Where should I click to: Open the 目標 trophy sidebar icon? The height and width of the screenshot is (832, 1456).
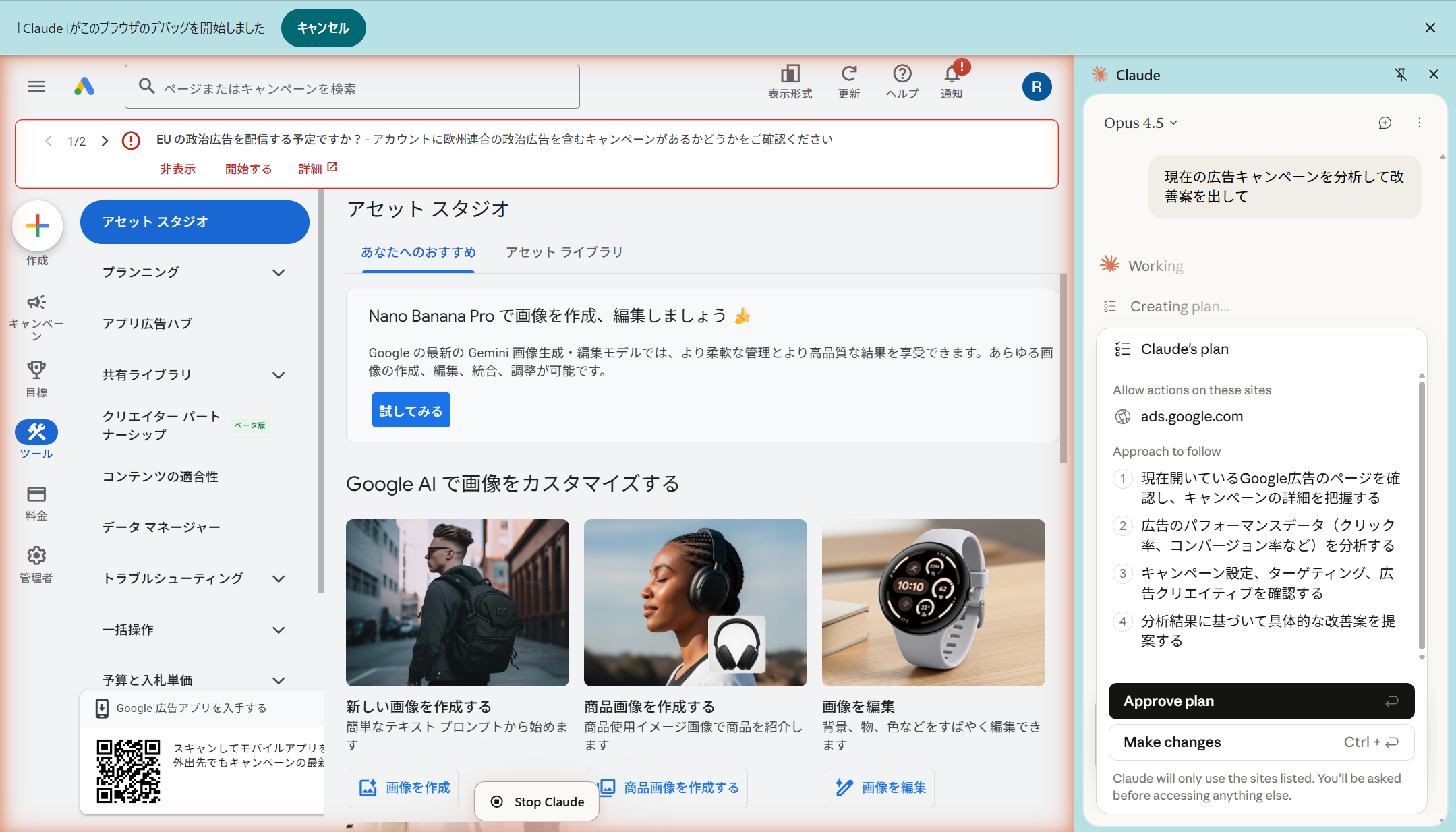pos(36,370)
